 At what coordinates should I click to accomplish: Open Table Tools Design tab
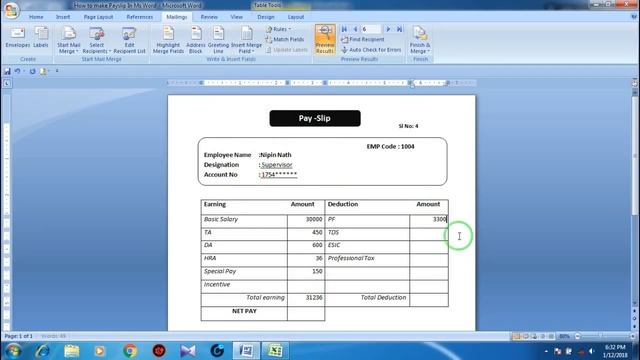[x=266, y=17]
